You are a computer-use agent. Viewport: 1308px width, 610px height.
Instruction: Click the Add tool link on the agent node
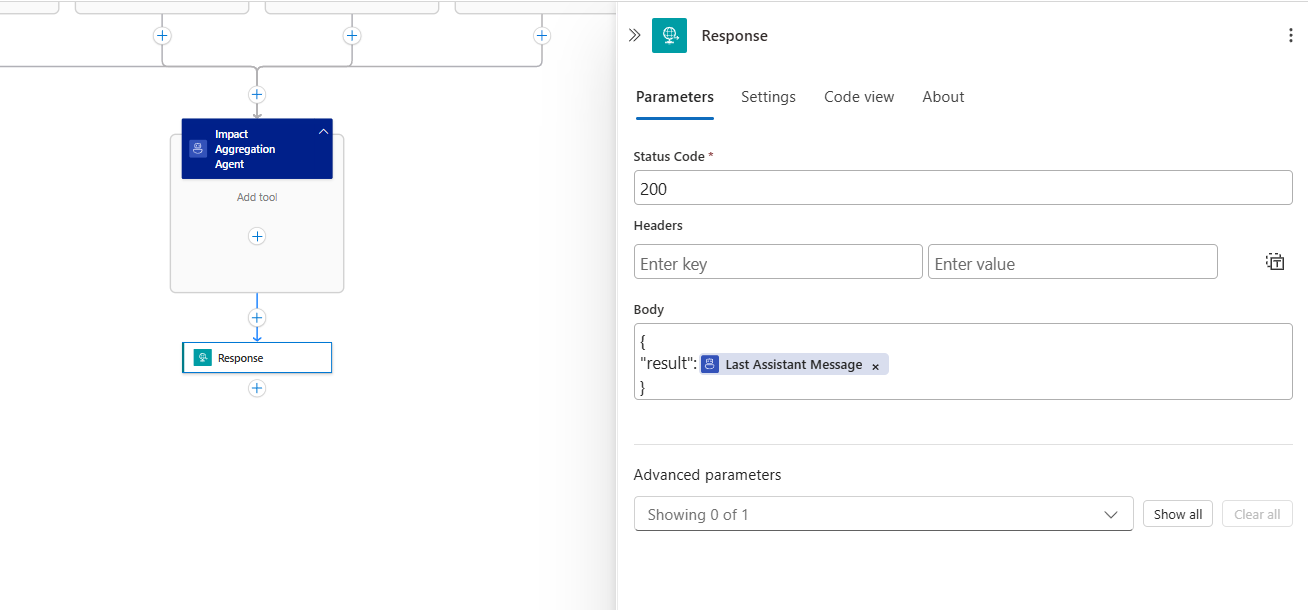point(257,197)
